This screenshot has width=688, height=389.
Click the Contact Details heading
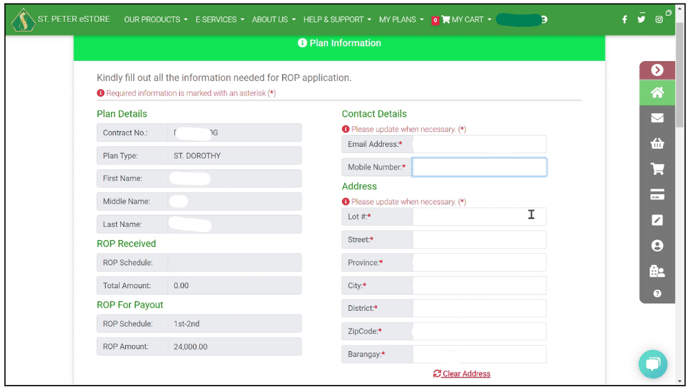pyautogui.click(x=374, y=114)
